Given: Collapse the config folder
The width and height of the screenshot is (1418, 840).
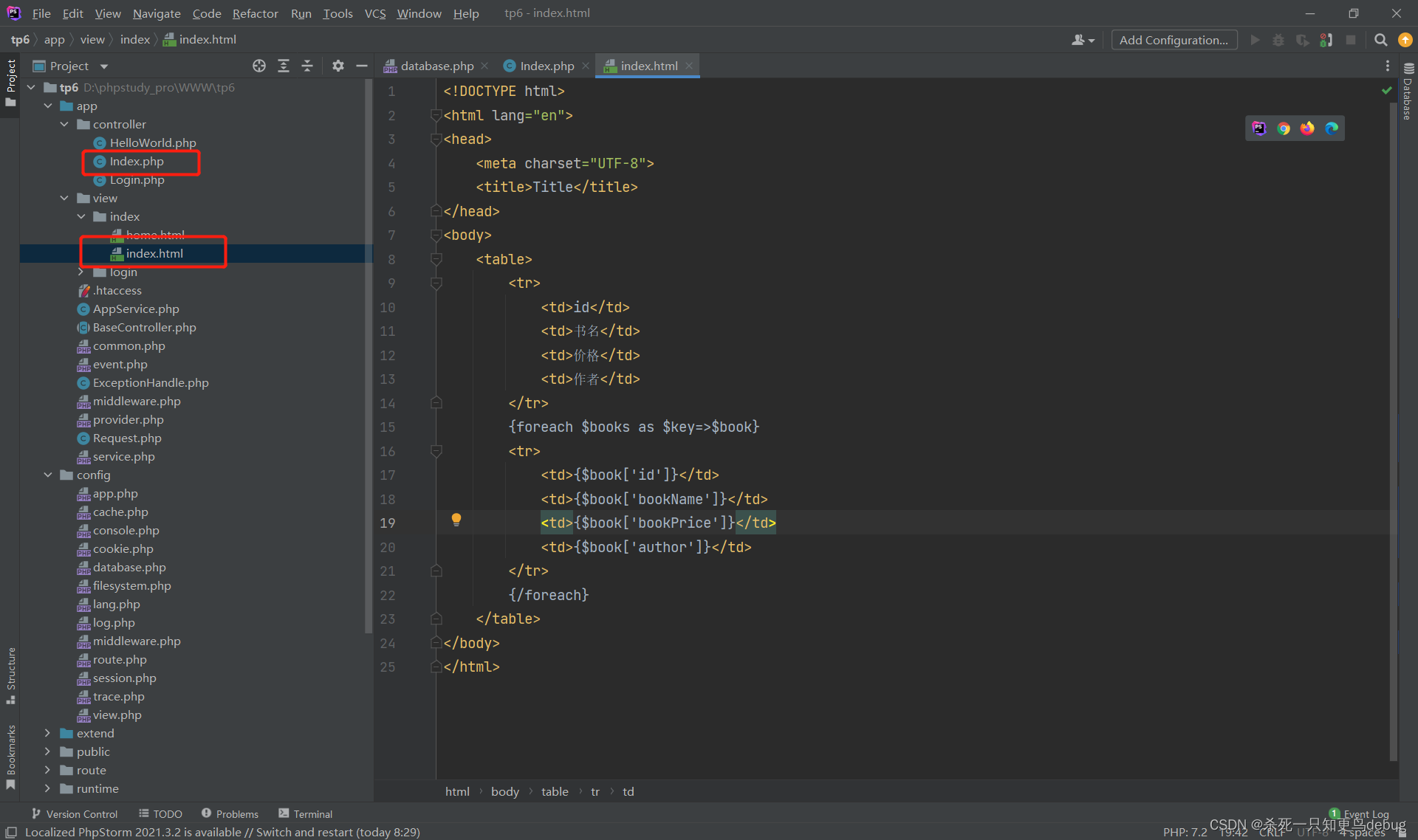Looking at the screenshot, I should (47, 475).
